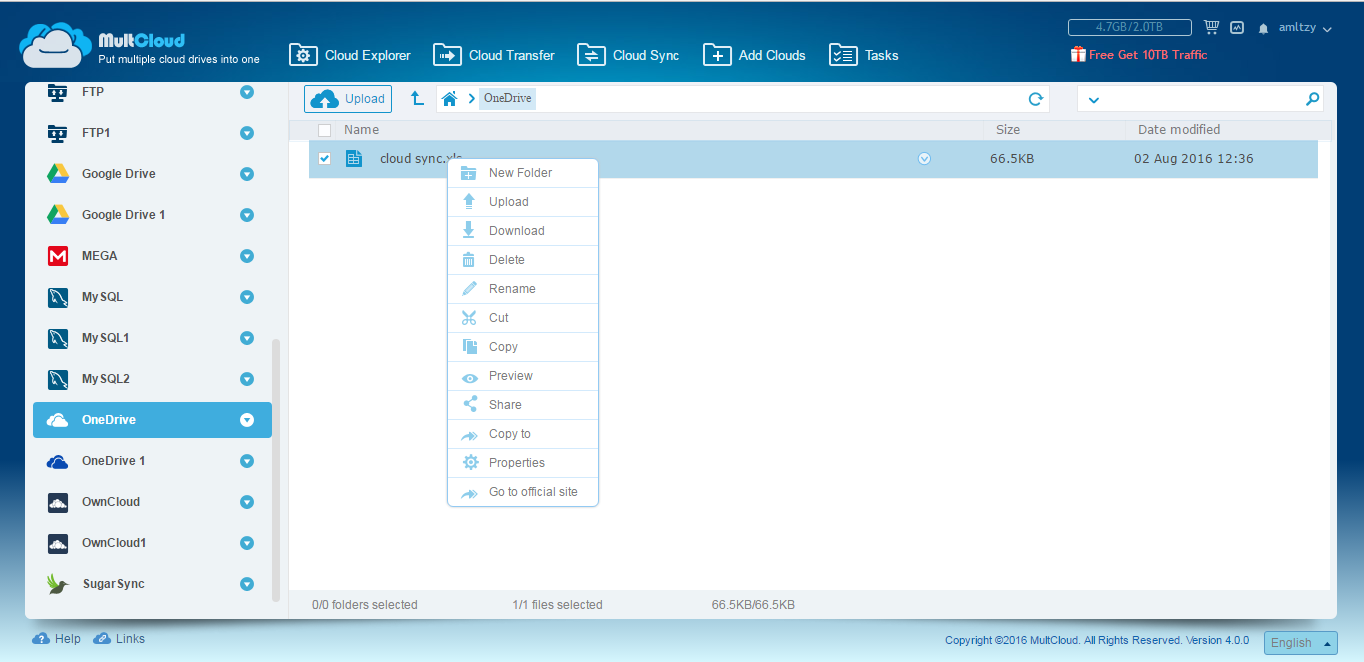1364x662 pixels.
Task: Select OwnCloud1 in the sidebar list
Action: point(152,543)
